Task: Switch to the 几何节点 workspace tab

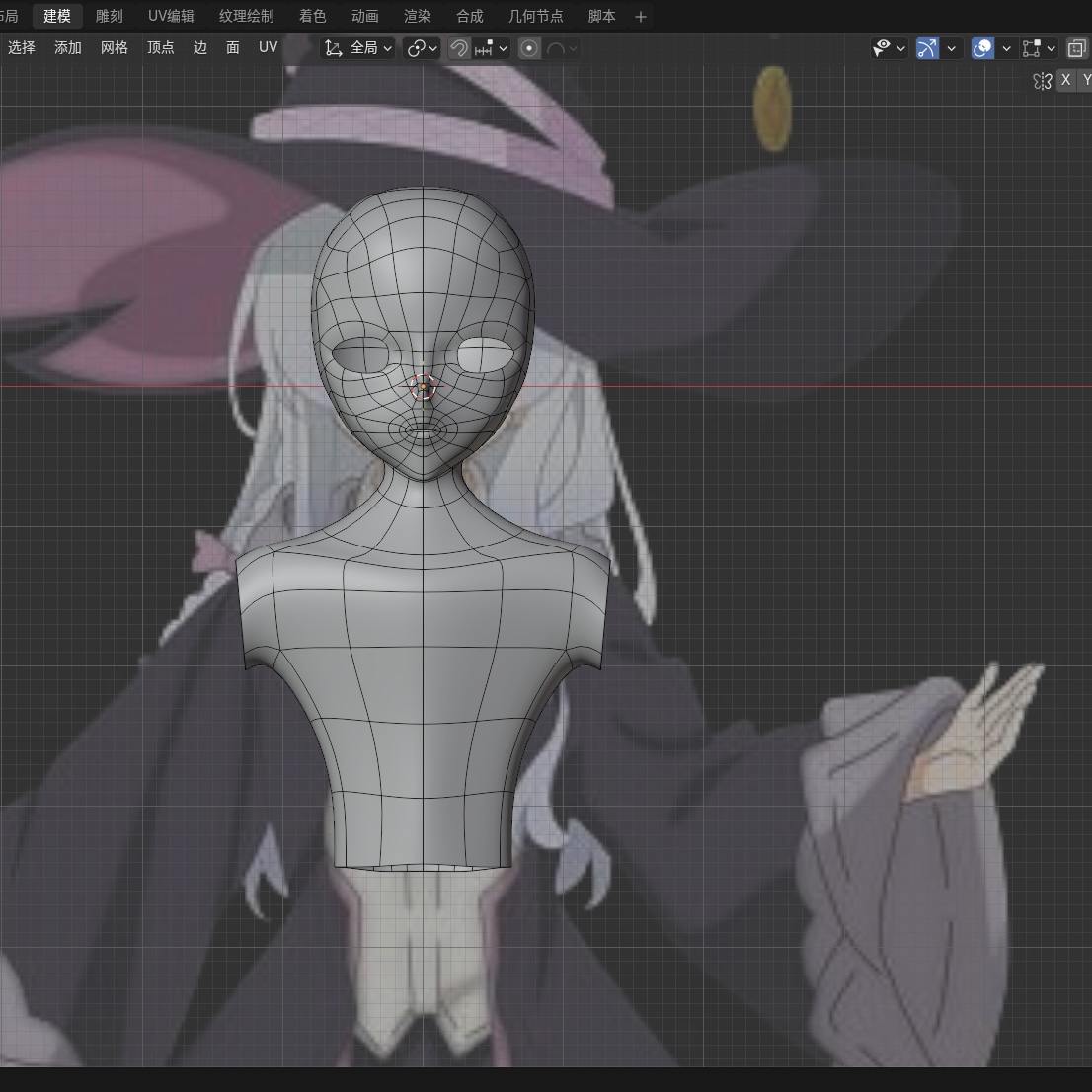Action: 535,16
